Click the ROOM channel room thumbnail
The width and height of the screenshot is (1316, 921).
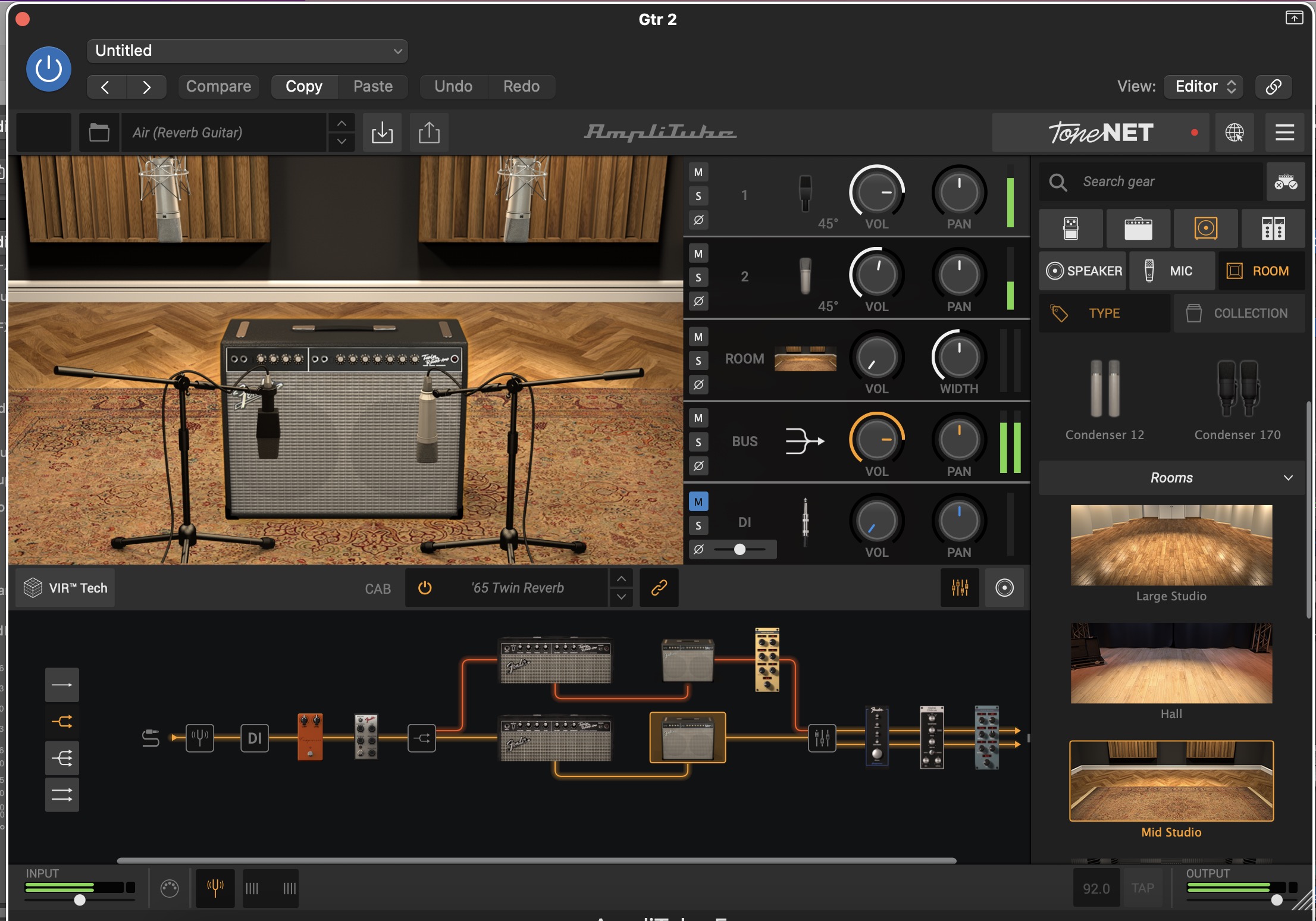pyautogui.click(x=806, y=358)
